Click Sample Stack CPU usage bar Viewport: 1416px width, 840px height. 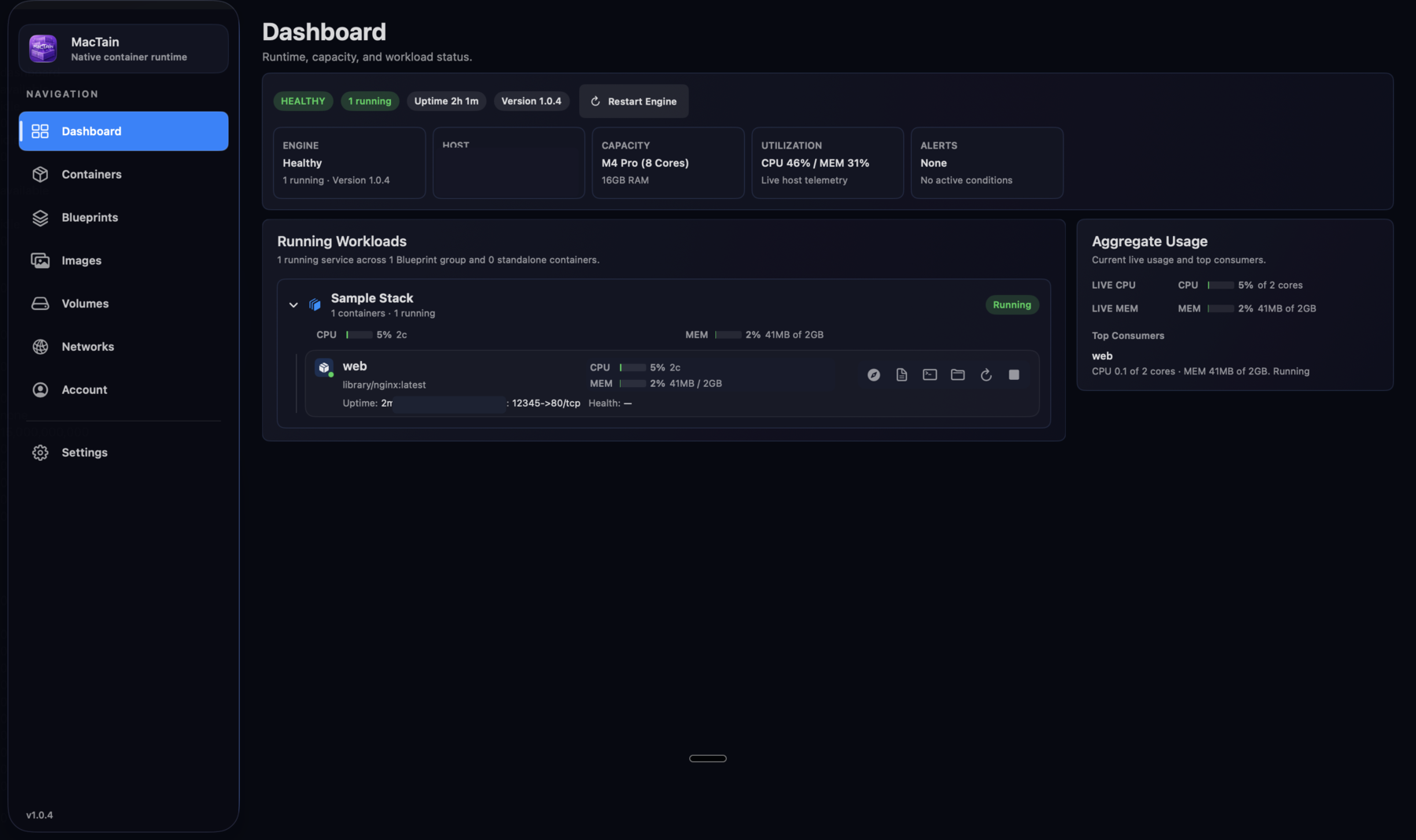(360, 335)
